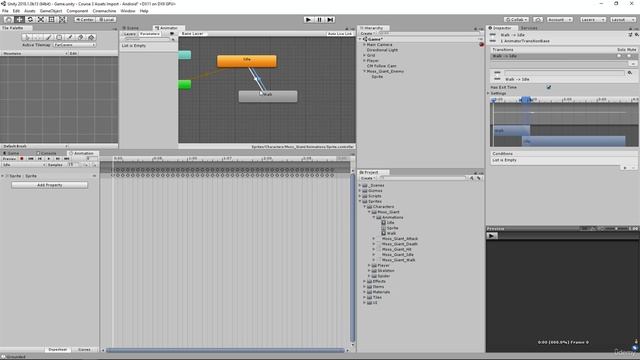The height and width of the screenshot is (360, 640).
Task: Toggle Has Exit Time checkbox
Action: point(549,87)
